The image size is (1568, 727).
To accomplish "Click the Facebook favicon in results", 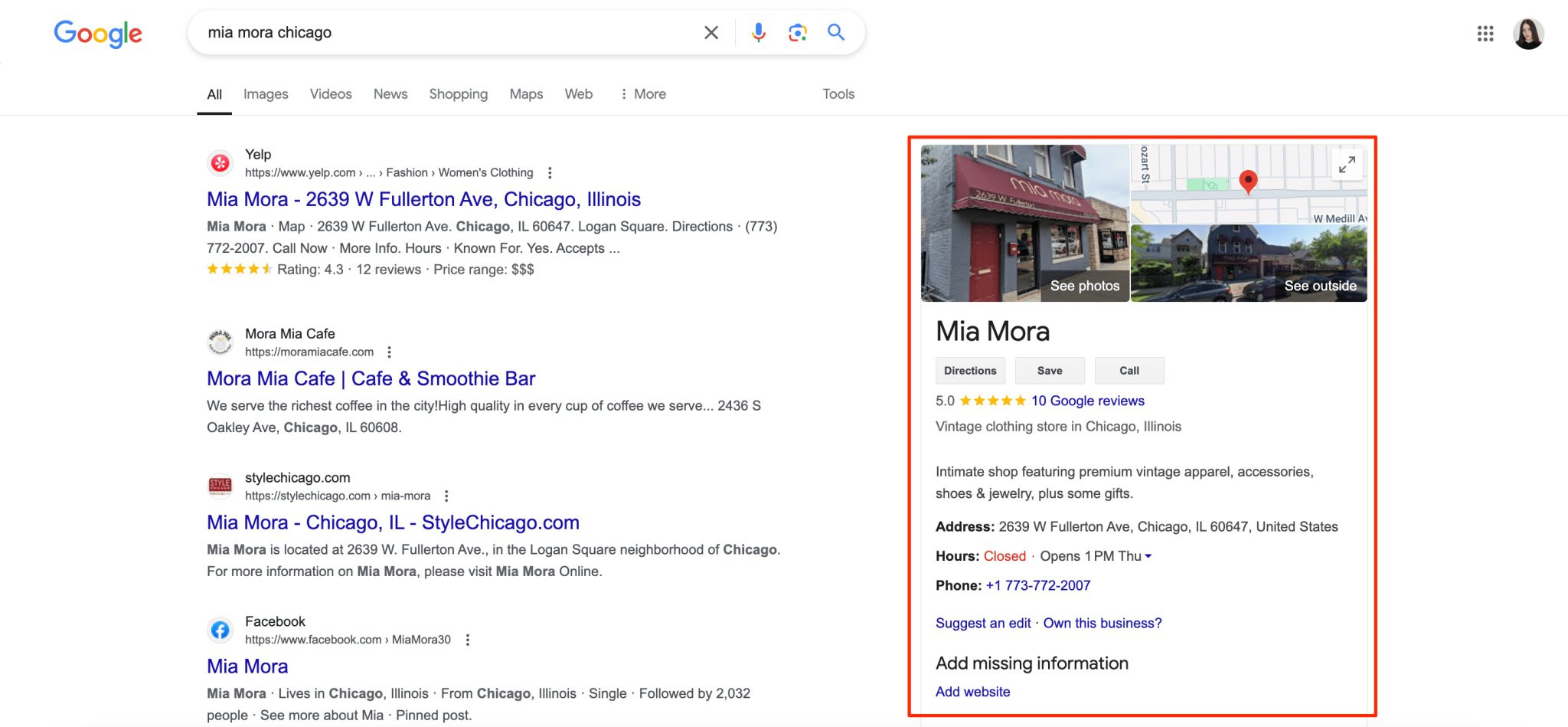I will tap(220, 630).
